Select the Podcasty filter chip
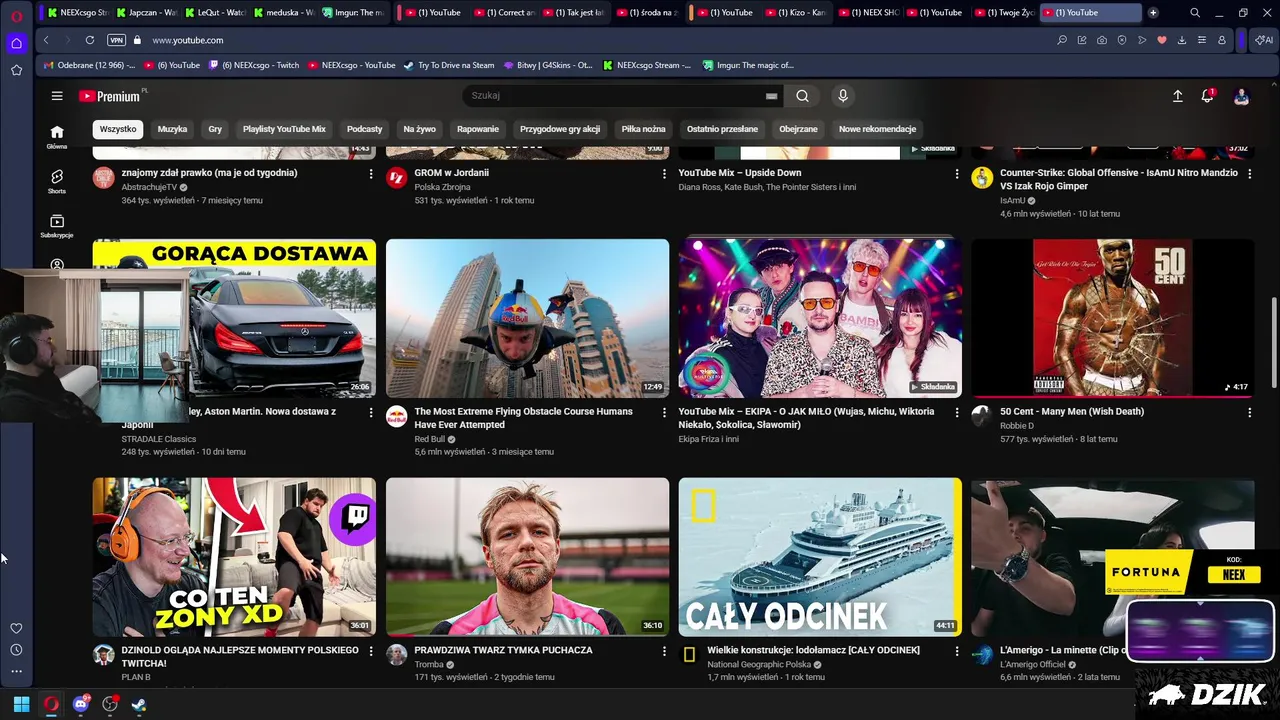Viewport: 1280px width, 720px height. pyautogui.click(x=365, y=129)
